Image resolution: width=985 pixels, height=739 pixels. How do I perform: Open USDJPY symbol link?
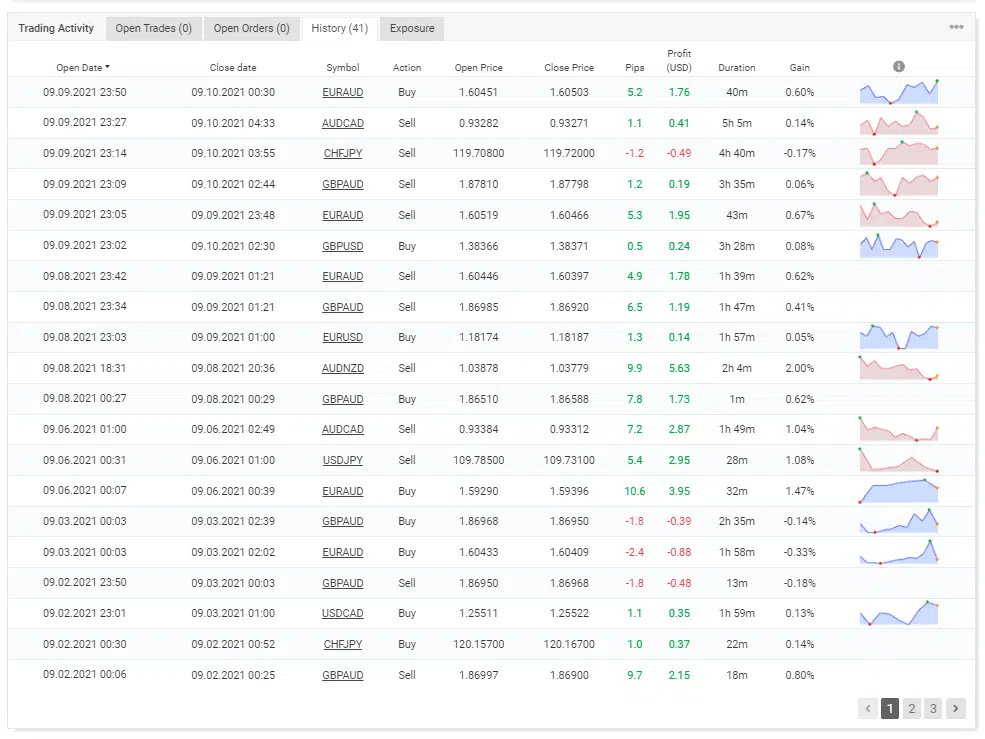(x=343, y=461)
